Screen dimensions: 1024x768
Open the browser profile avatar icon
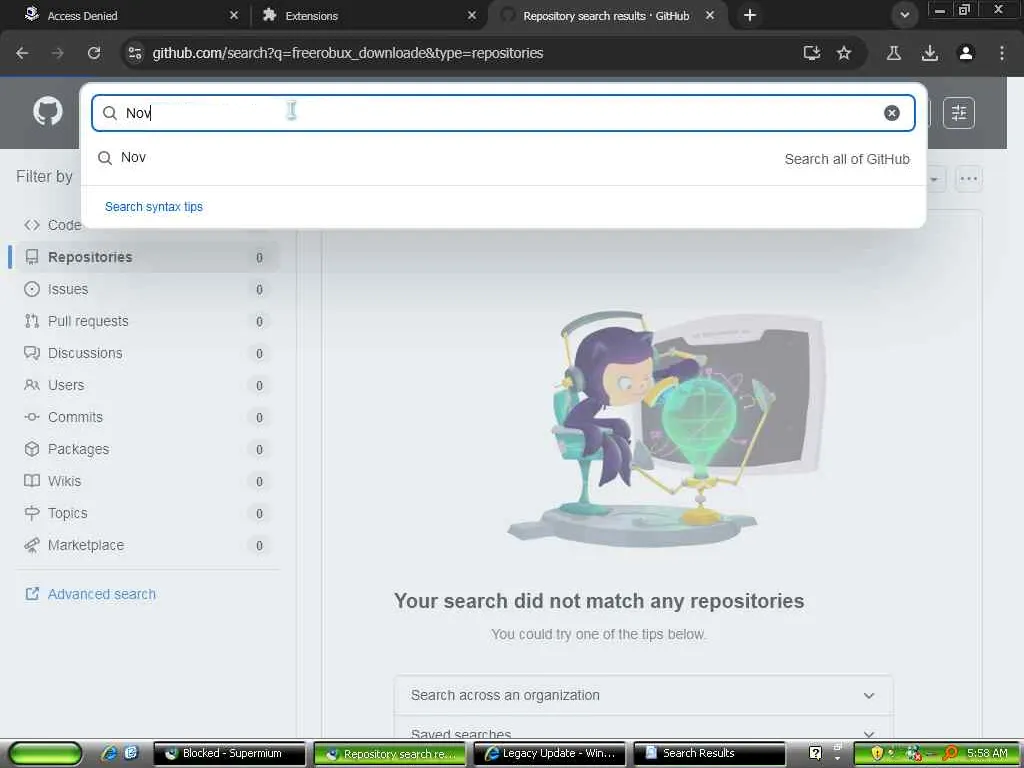pyautogui.click(x=966, y=53)
